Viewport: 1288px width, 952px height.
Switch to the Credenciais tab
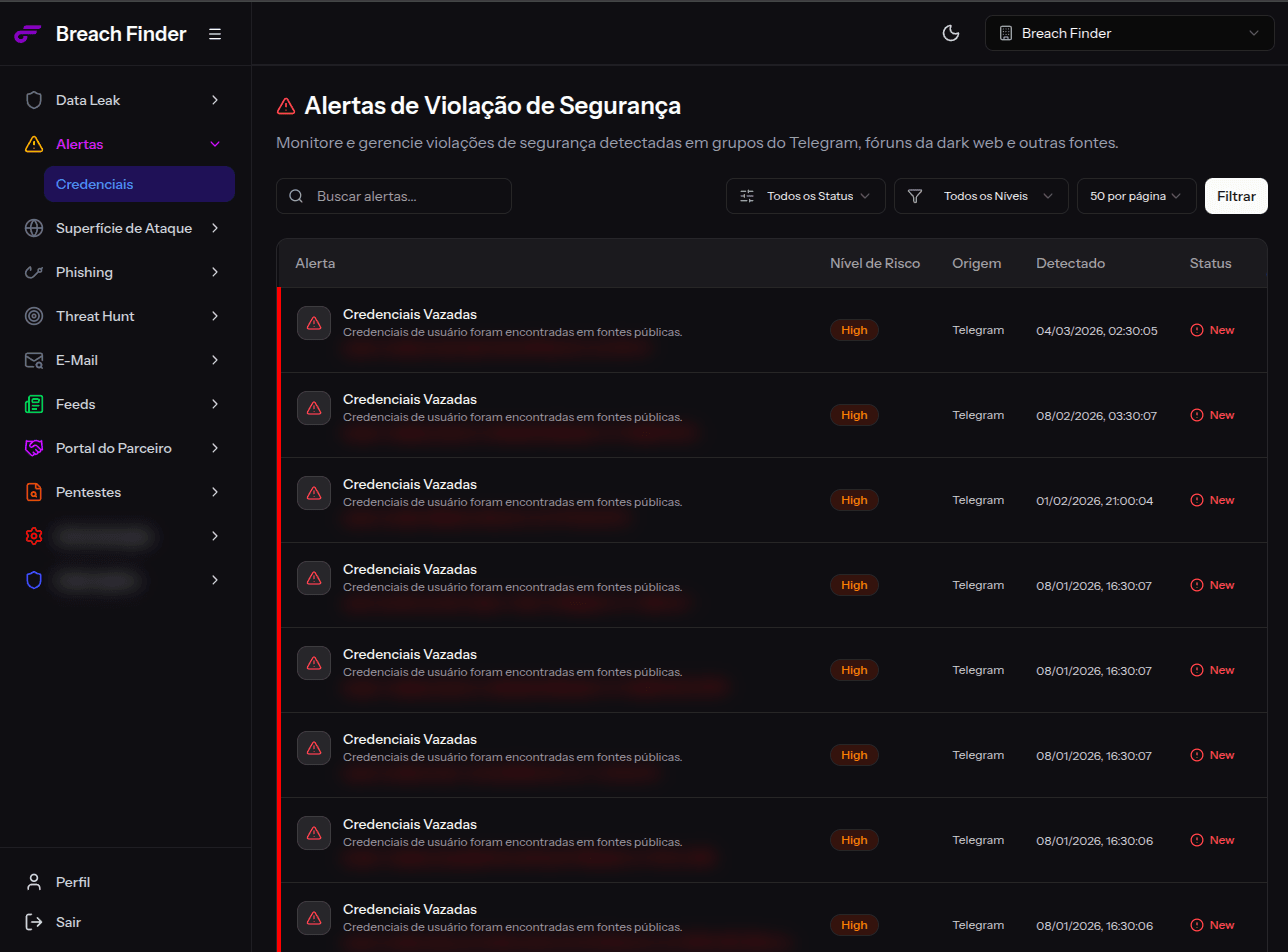[x=139, y=184]
